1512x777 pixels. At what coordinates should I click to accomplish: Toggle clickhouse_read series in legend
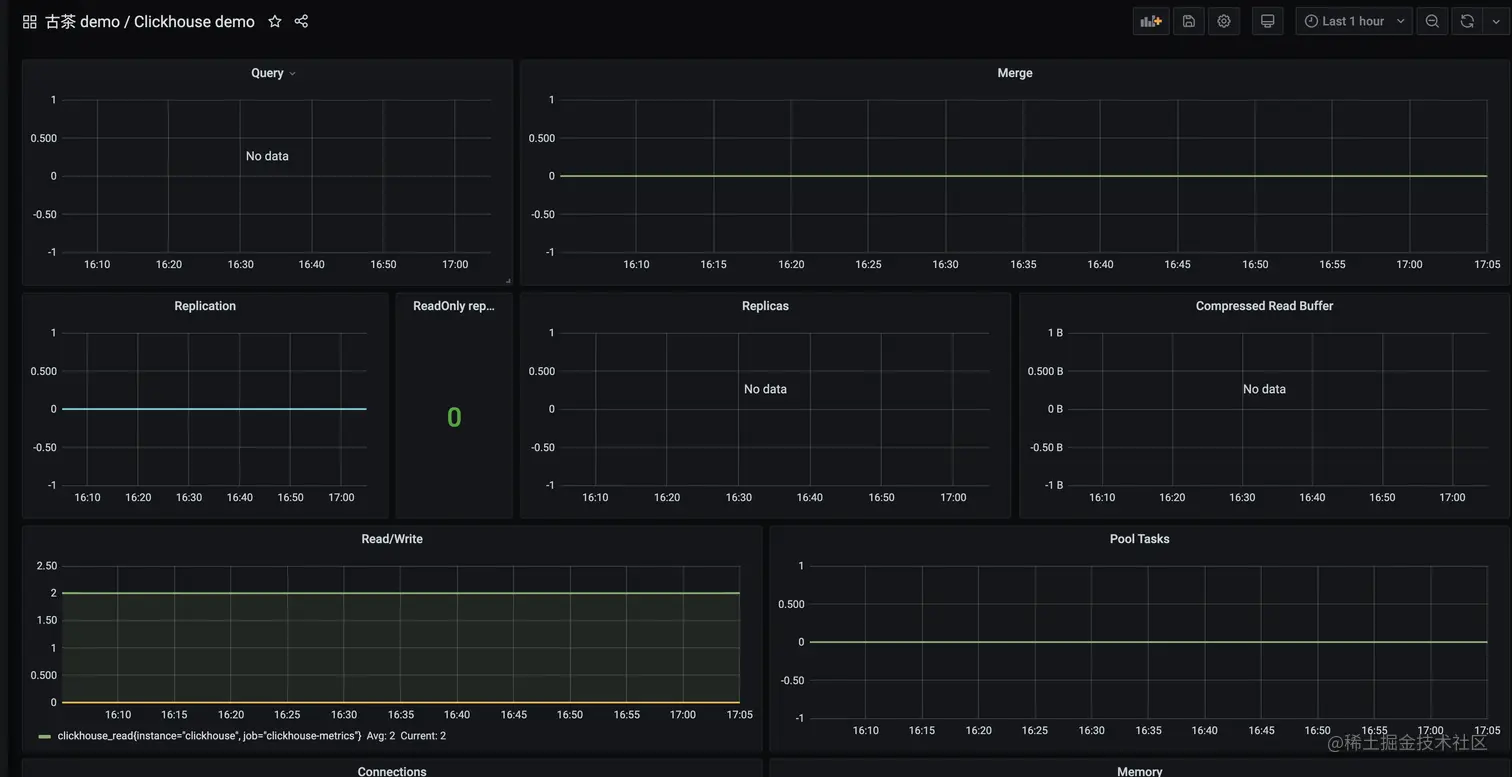coord(209,736)
